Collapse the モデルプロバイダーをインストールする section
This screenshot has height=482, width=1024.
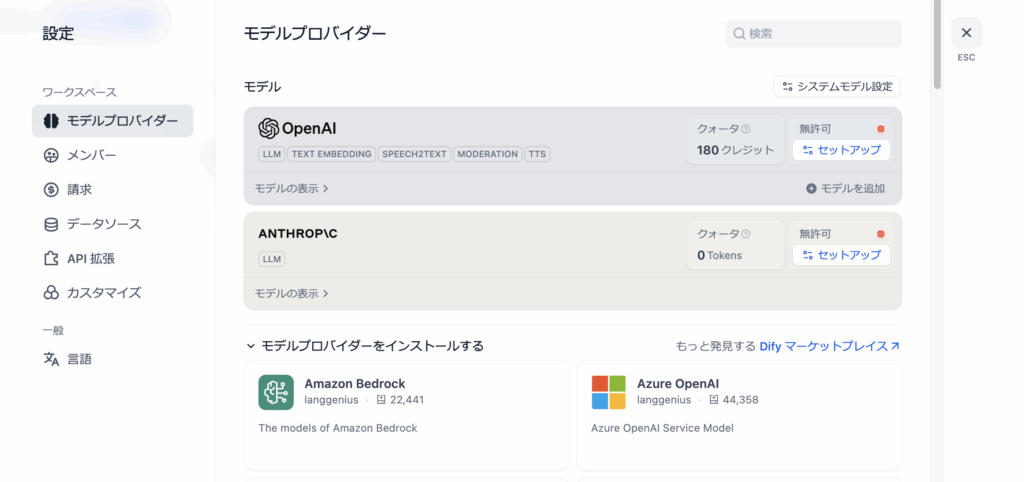coord(251,346)
